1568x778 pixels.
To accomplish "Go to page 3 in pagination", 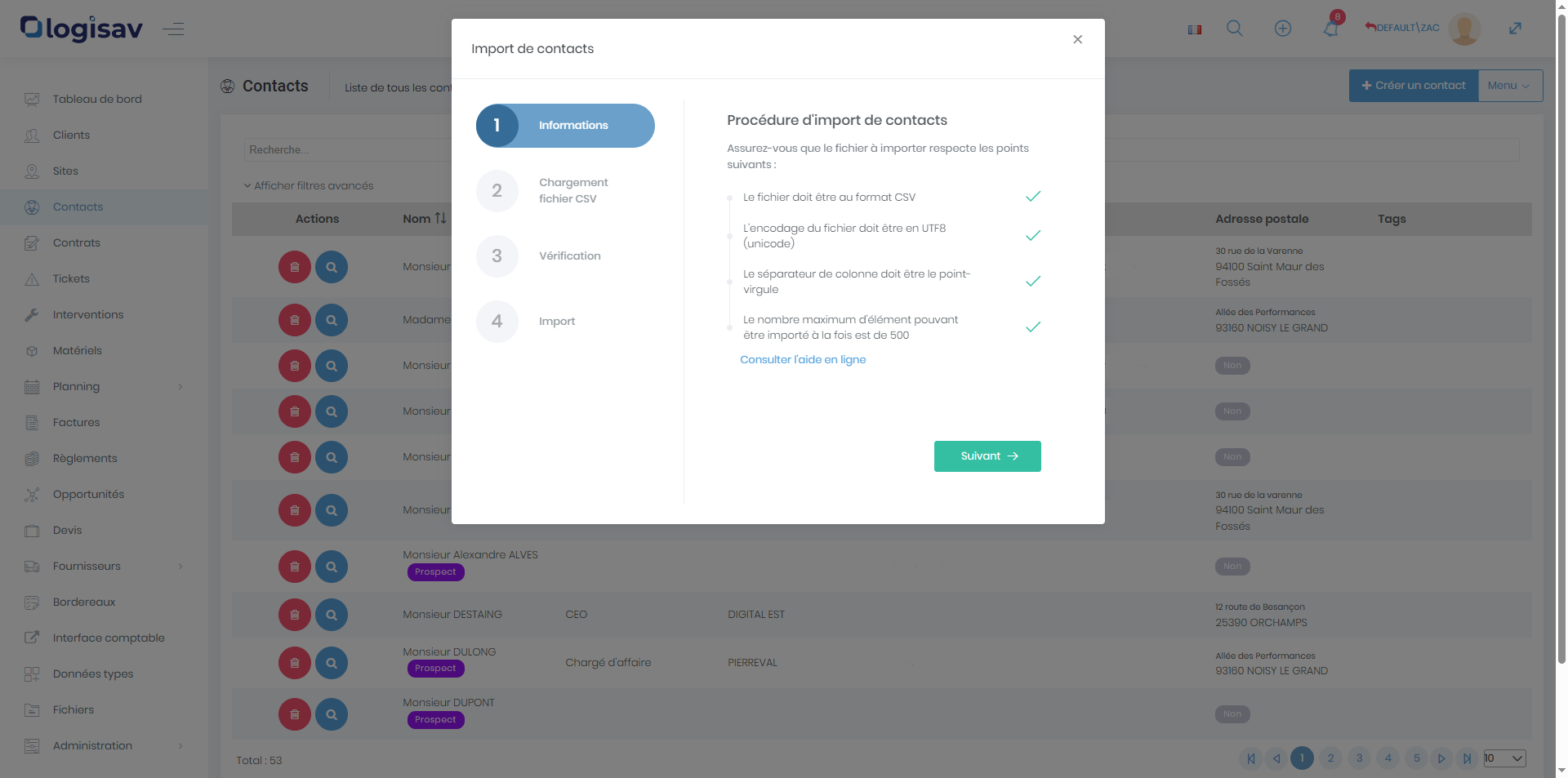I will point(1359,758).
